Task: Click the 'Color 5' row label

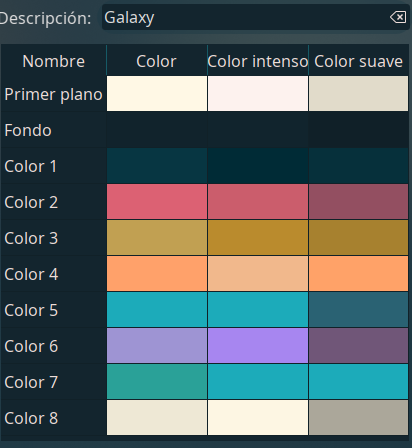Action: pyautogui.click(x=31, y=310)
